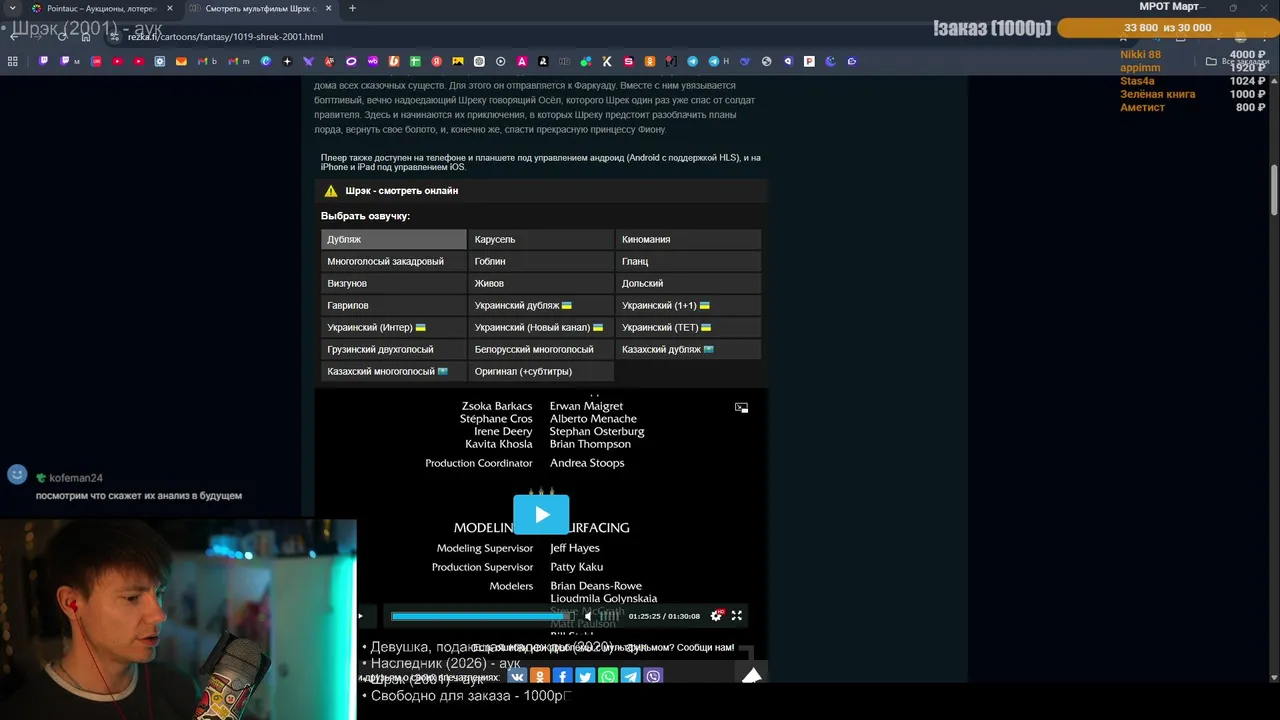This screenshot has height=720, width=1280.
Task: Choose the Украинский (1+1) voice-over
Action: click(688, 306)
